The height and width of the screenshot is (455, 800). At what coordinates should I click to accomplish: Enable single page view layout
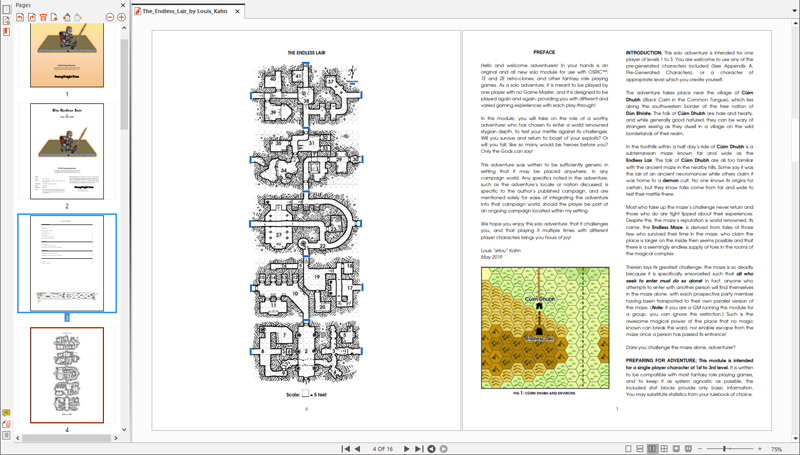click(x=628, y=449)
